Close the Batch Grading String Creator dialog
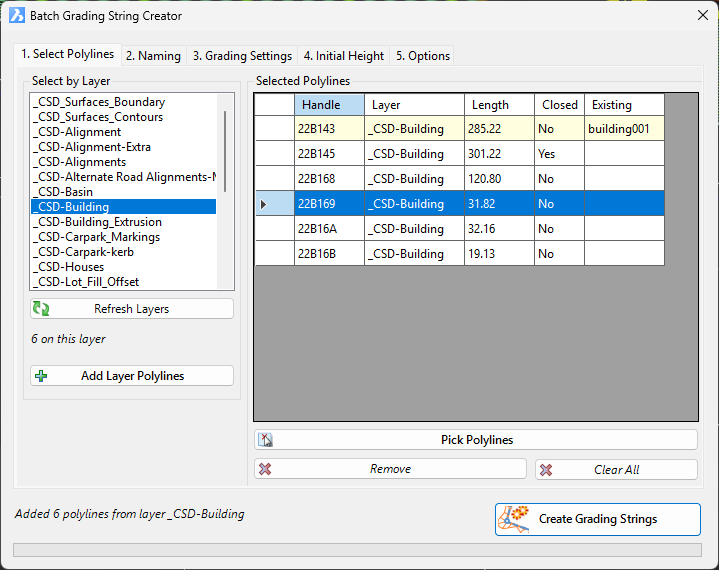The image size is (719, 570). point(701,16)
